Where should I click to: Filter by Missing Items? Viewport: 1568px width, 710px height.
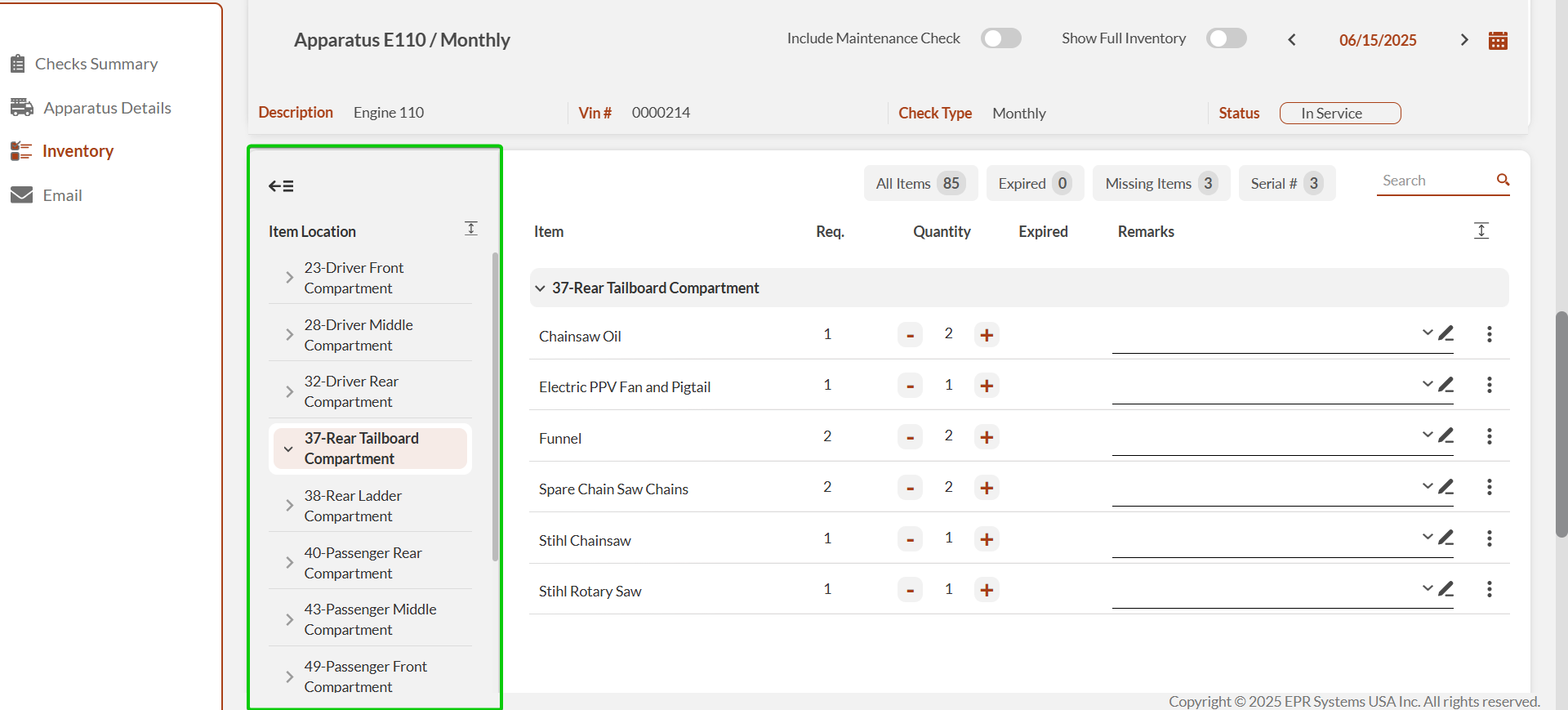pyautogui.click(x=1160, y=184)
